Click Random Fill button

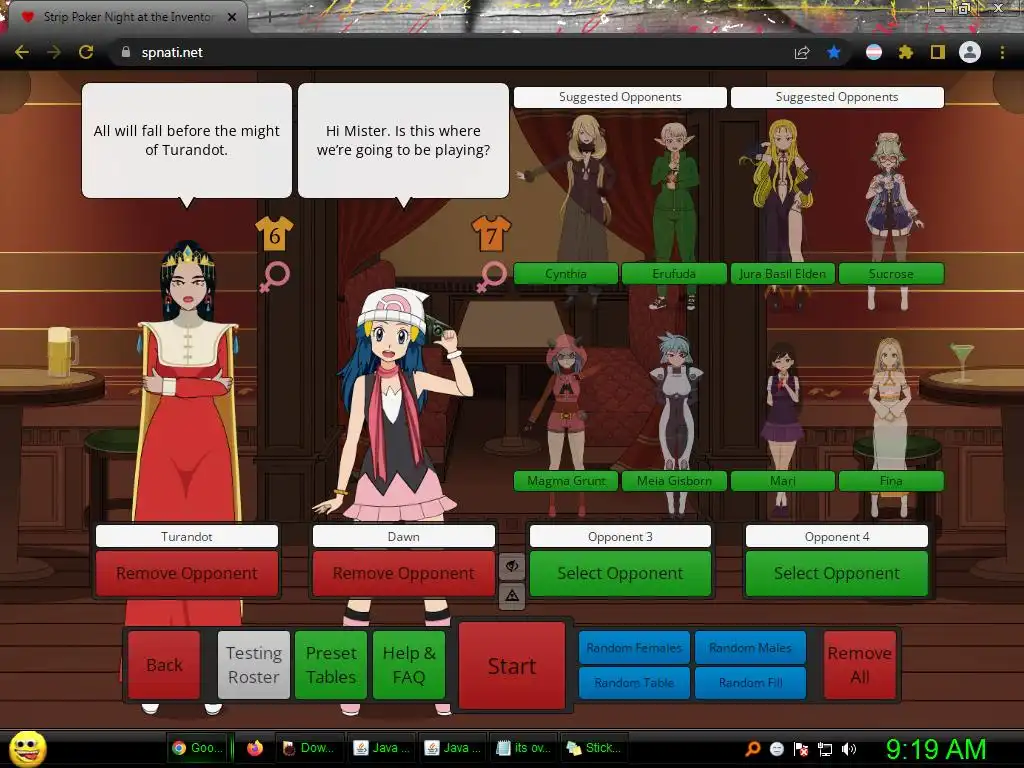[750, 682]
